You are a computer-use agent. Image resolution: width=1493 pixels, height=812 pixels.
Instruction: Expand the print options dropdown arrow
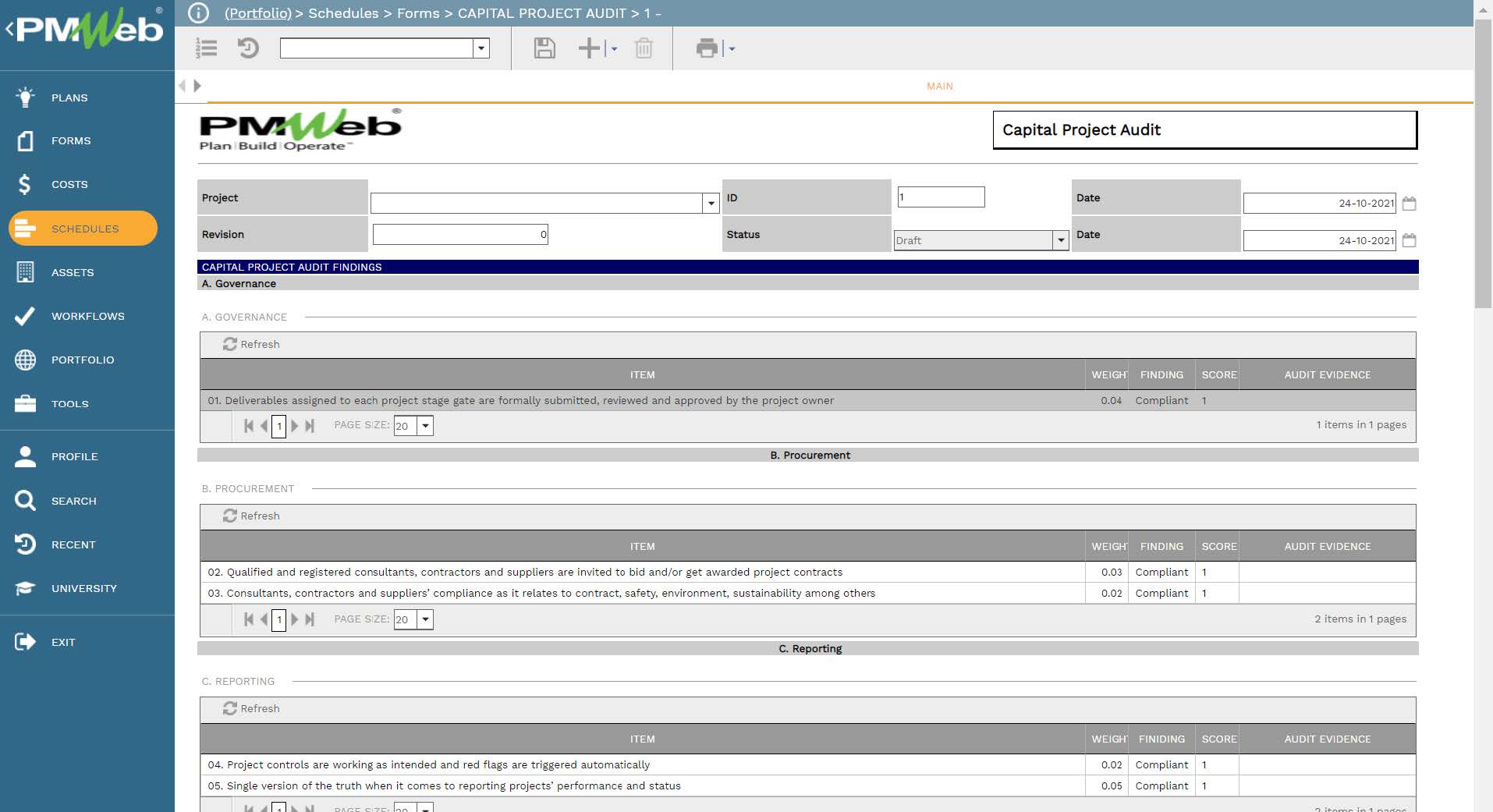tap(732, 48)
